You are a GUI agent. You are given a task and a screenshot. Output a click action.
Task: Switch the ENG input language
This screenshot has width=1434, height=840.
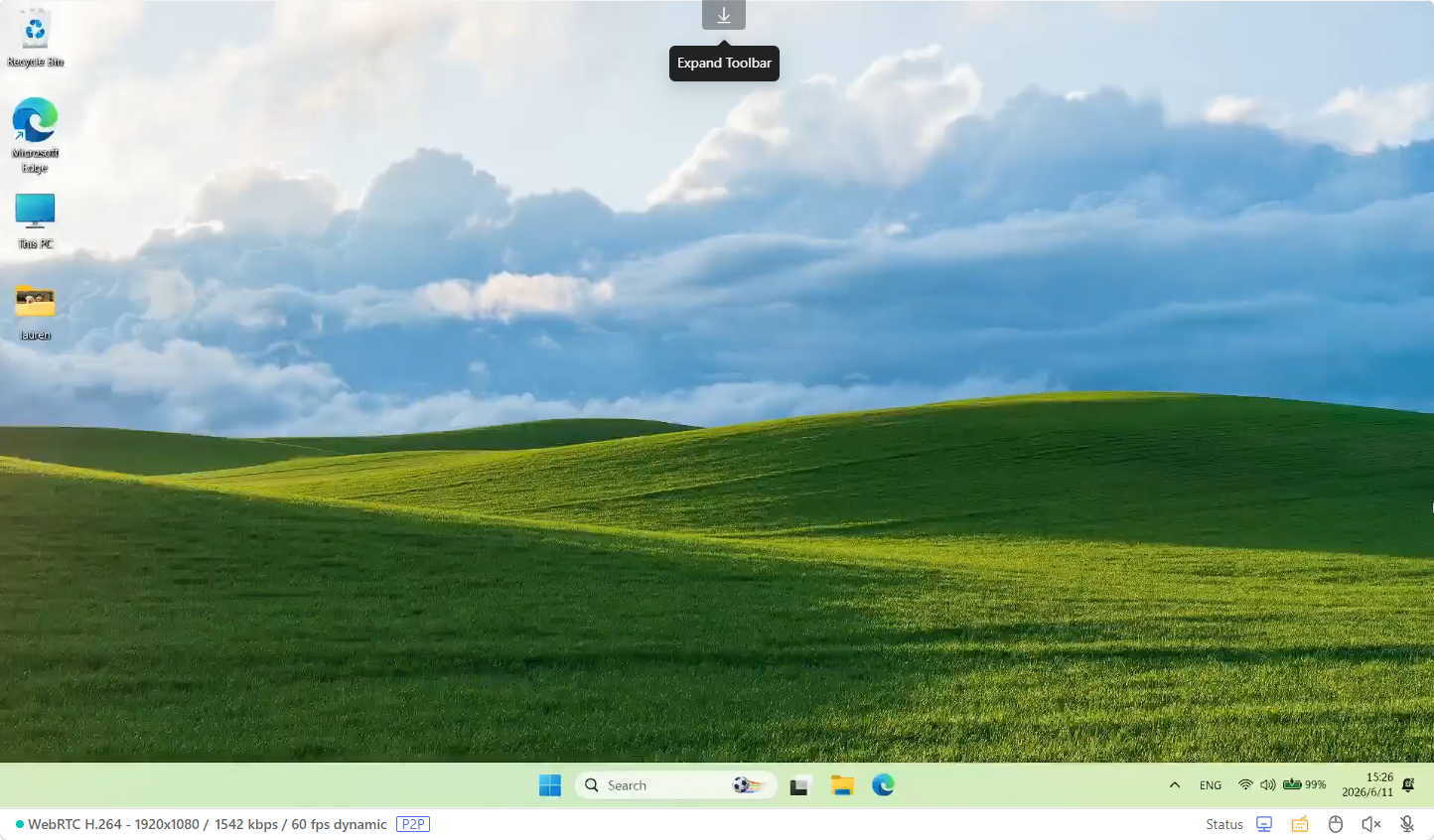pos(1211,785)
